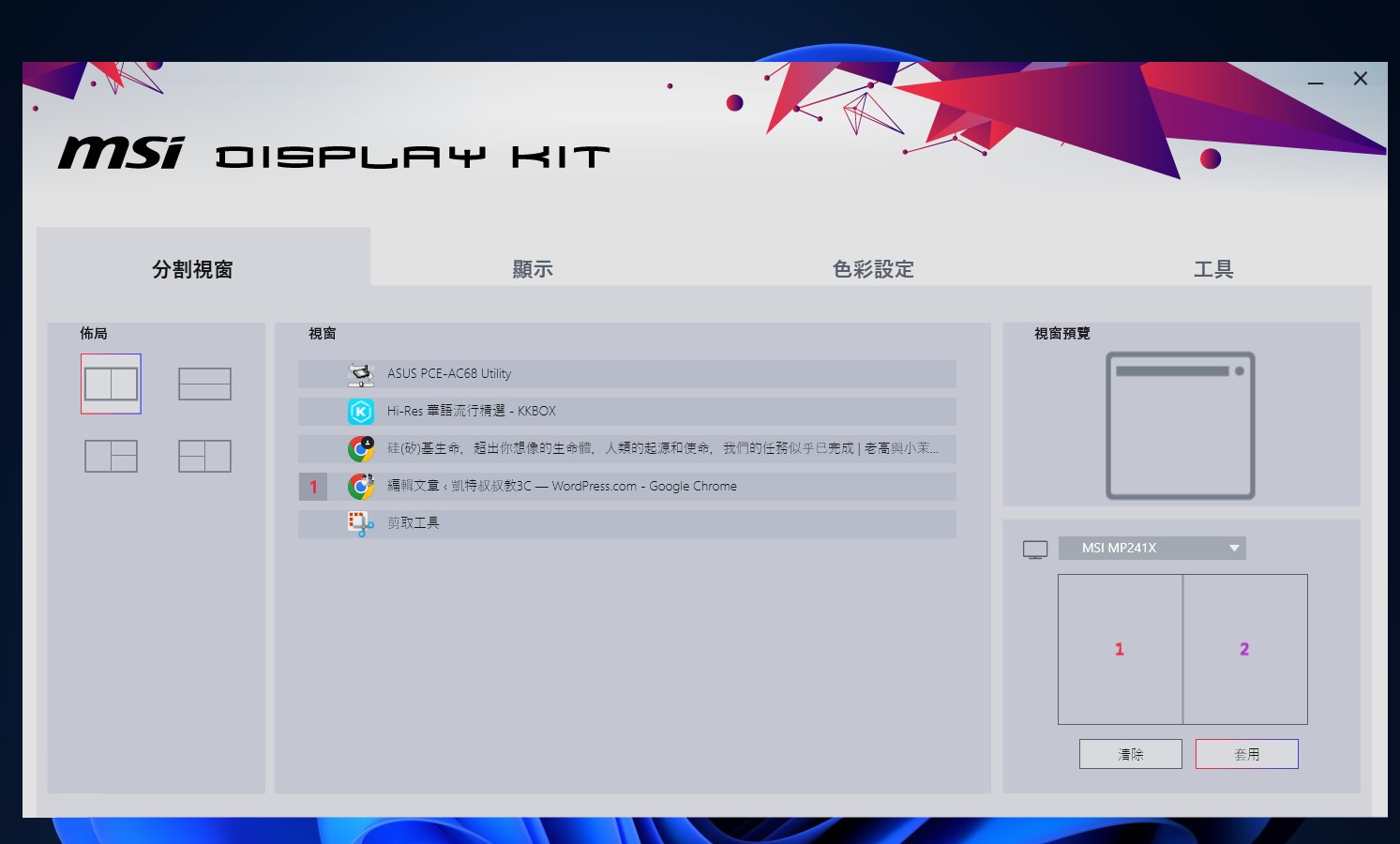Click the ASUS PCE-AC68 Utility icon
This screenshot has height=844, width=1400.
361,374
